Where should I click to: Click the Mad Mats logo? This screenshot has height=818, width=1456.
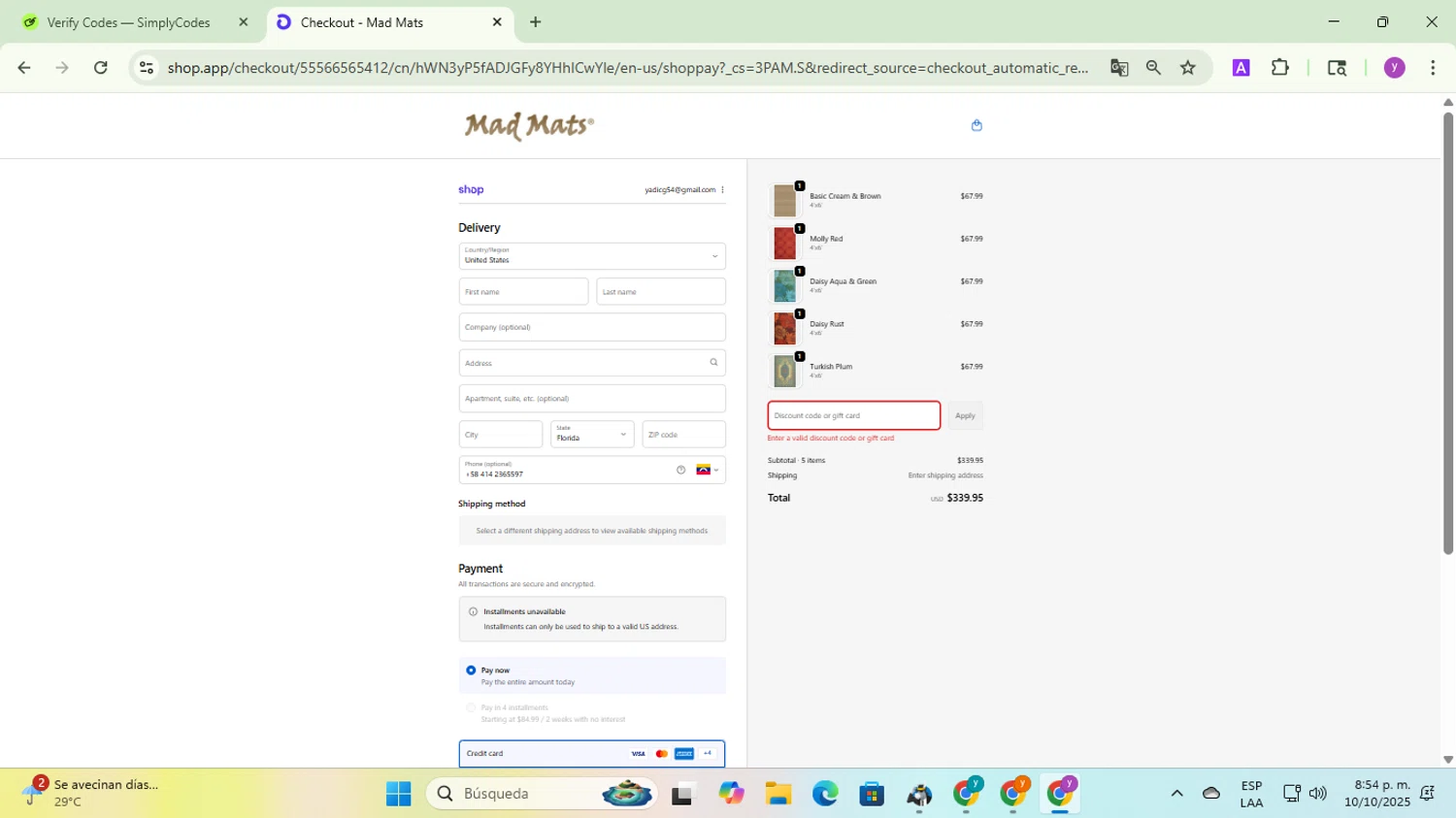529,126
